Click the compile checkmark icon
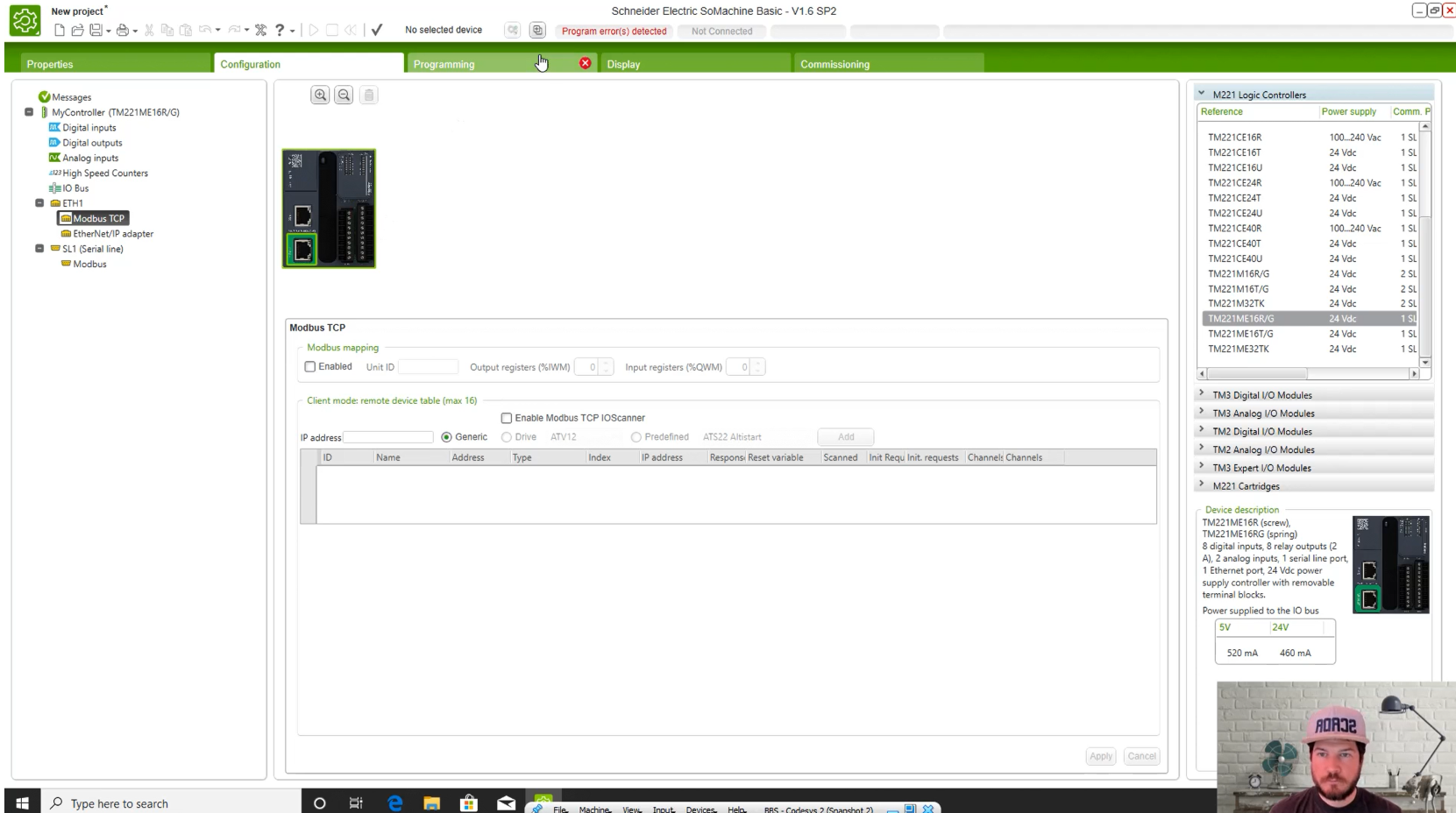The width and height of the screenshot is (1456, 813). (377, 30)
